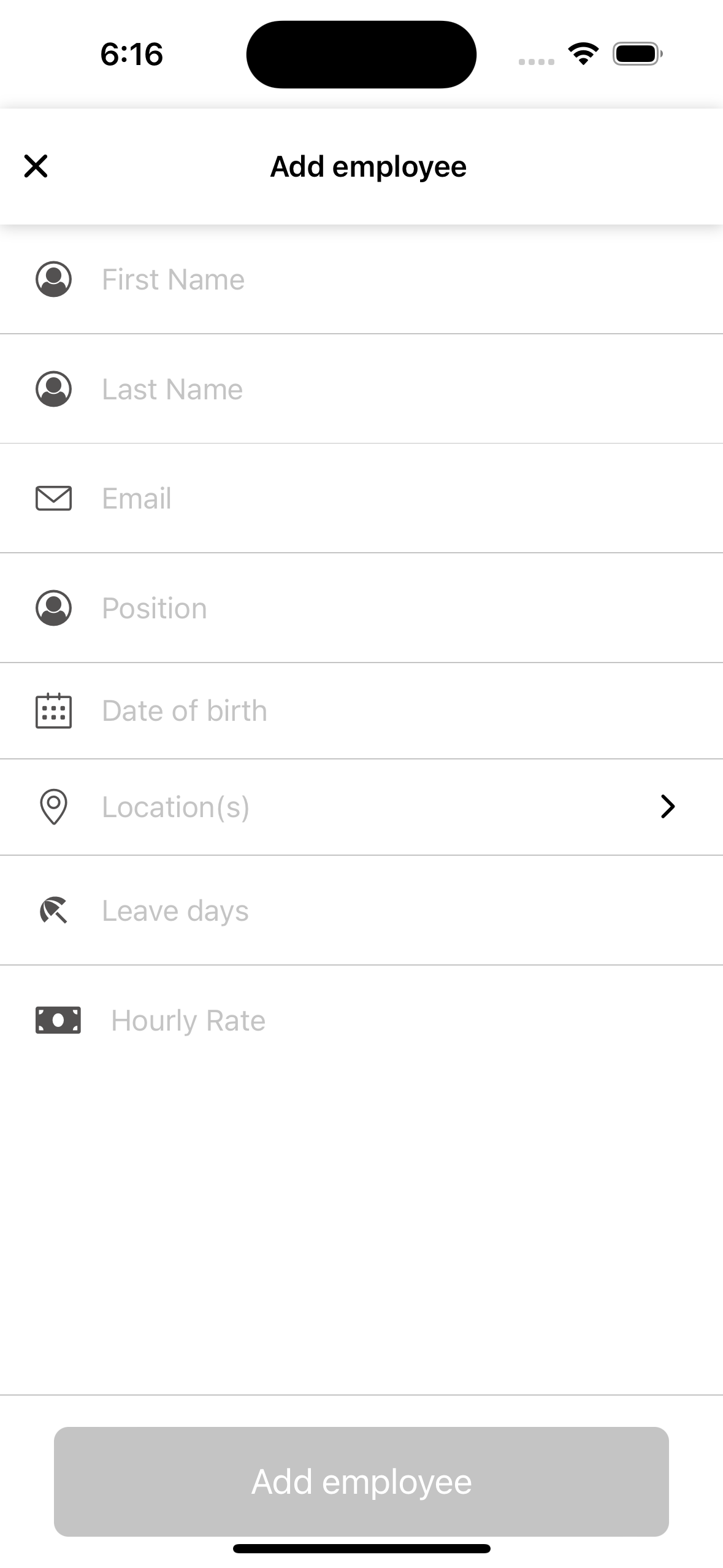Tap the profile icon beside Position
The height and width of the screenshot is (1568, 723).
[x=54, y=608]
